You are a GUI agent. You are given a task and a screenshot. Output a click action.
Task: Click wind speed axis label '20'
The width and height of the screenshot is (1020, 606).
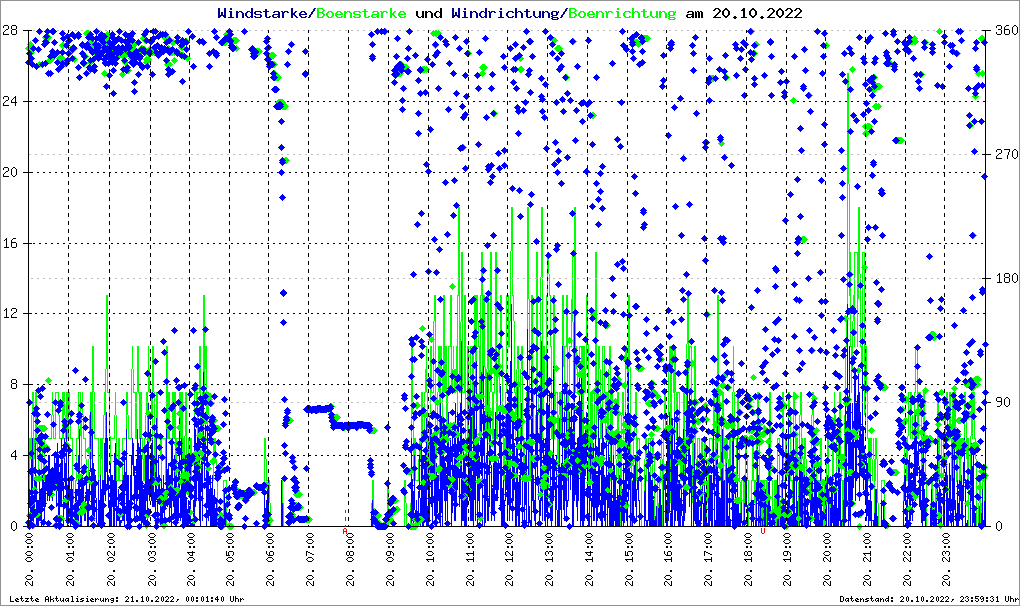pyautogui.click(x=10, y=172)
